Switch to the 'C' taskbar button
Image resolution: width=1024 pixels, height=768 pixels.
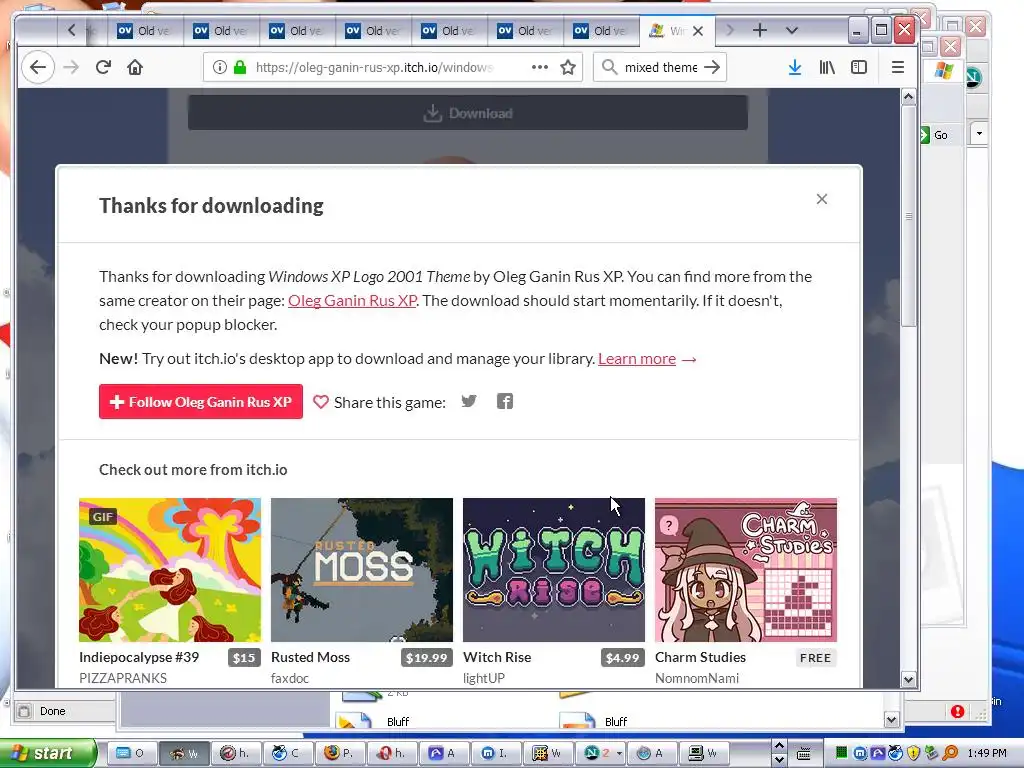[x=287, y=753]
